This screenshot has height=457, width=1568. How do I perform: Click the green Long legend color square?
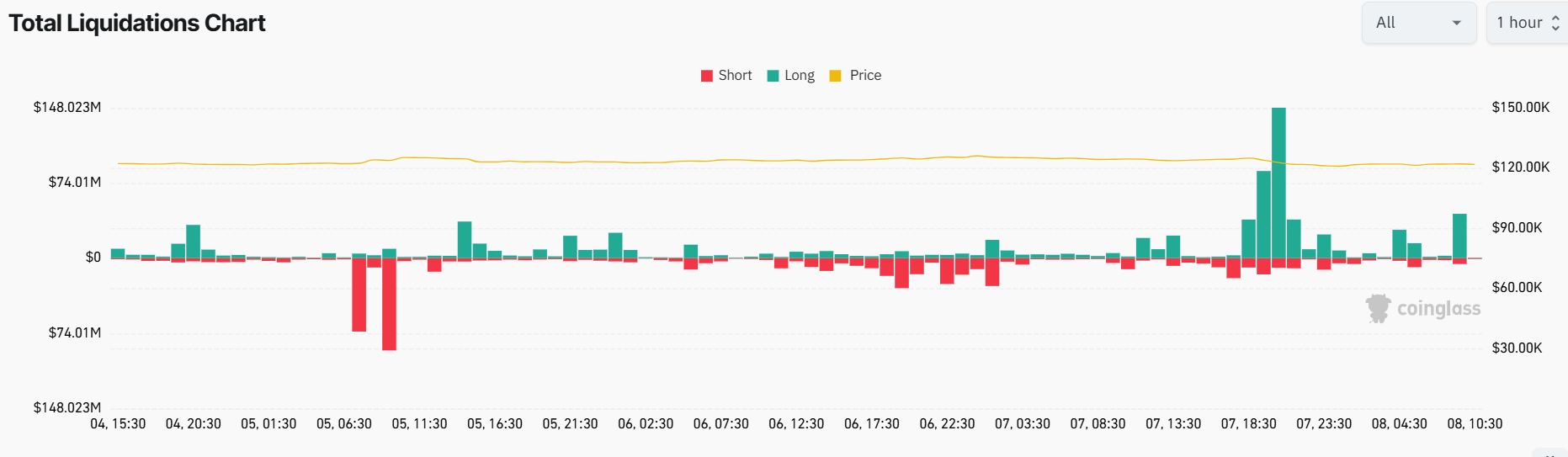pos(773,76)
